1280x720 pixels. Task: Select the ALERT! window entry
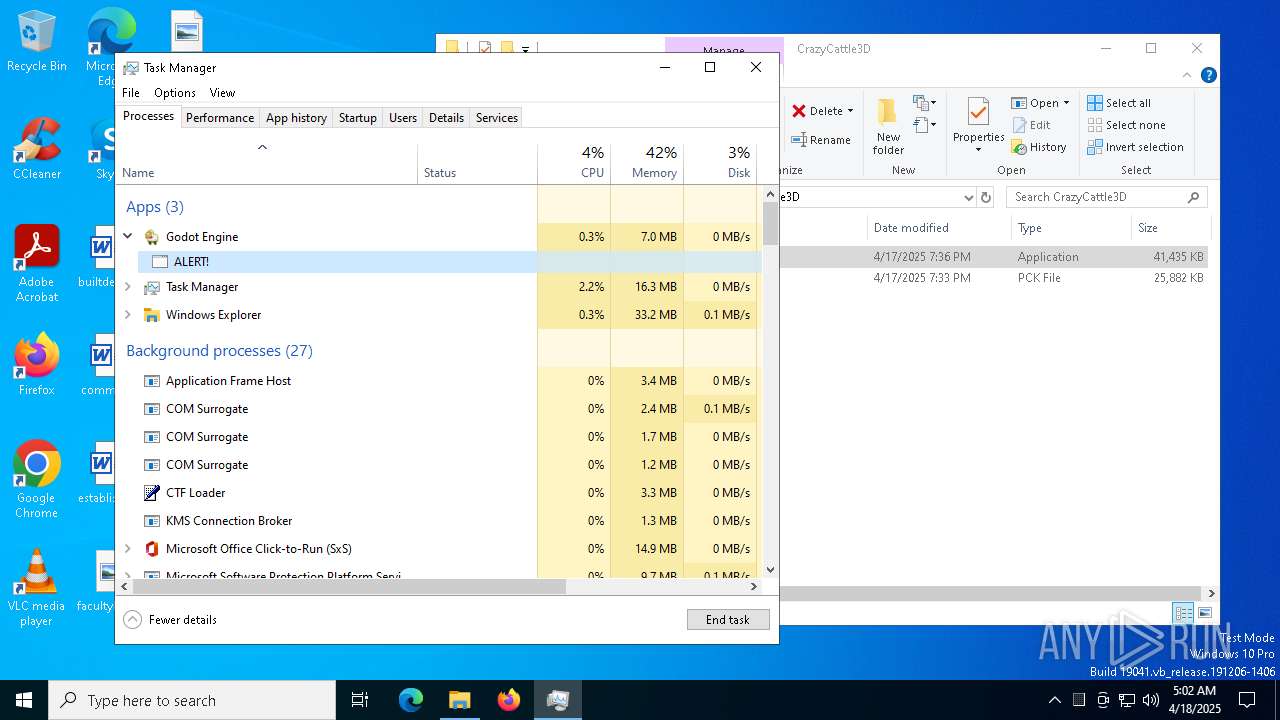(x=448, y=262)
